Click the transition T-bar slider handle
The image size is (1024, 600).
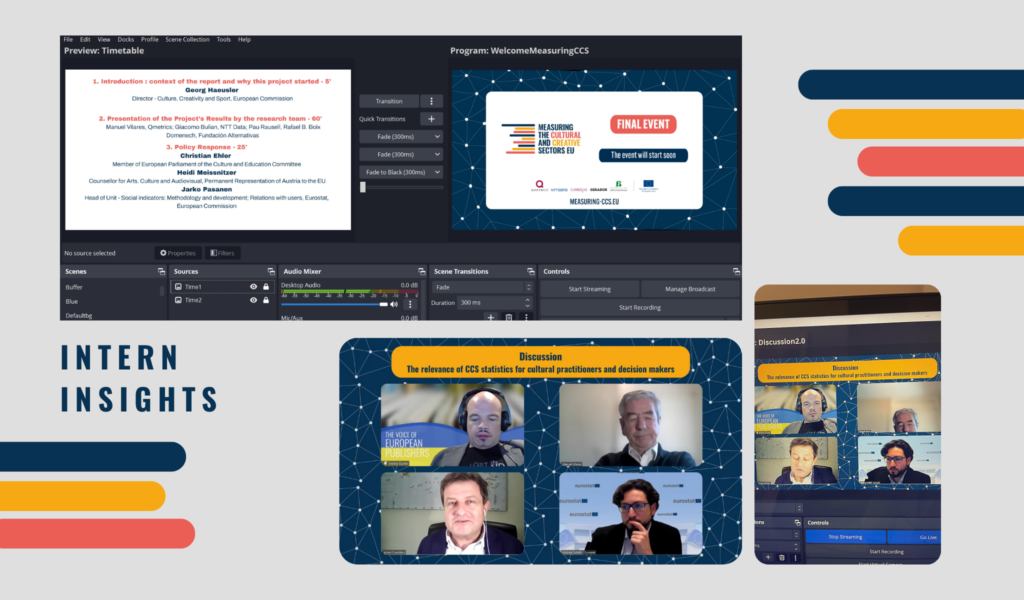(x=363, y=187)
